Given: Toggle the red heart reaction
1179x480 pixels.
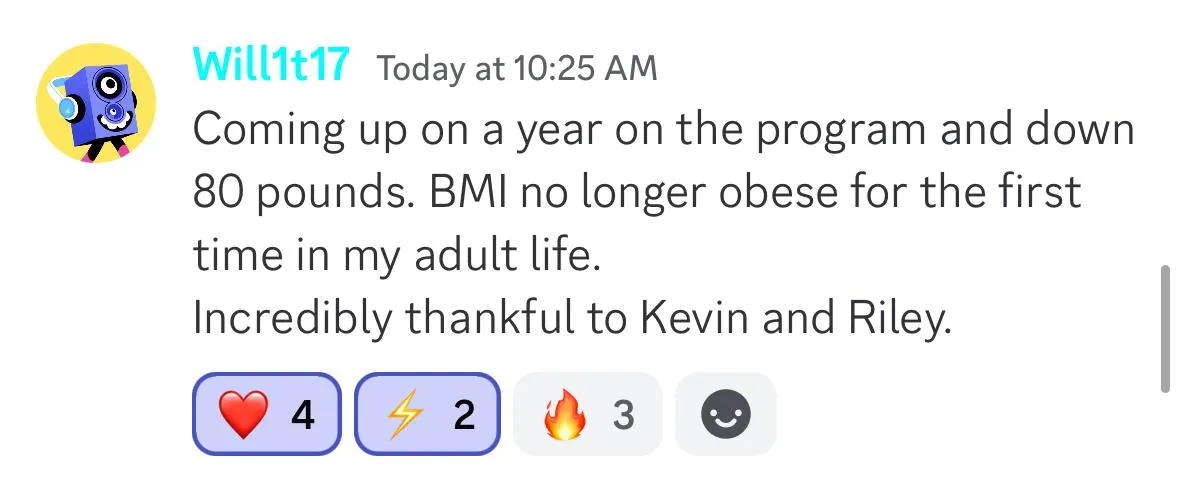Looking at the screenshot, I should point(267,415).
